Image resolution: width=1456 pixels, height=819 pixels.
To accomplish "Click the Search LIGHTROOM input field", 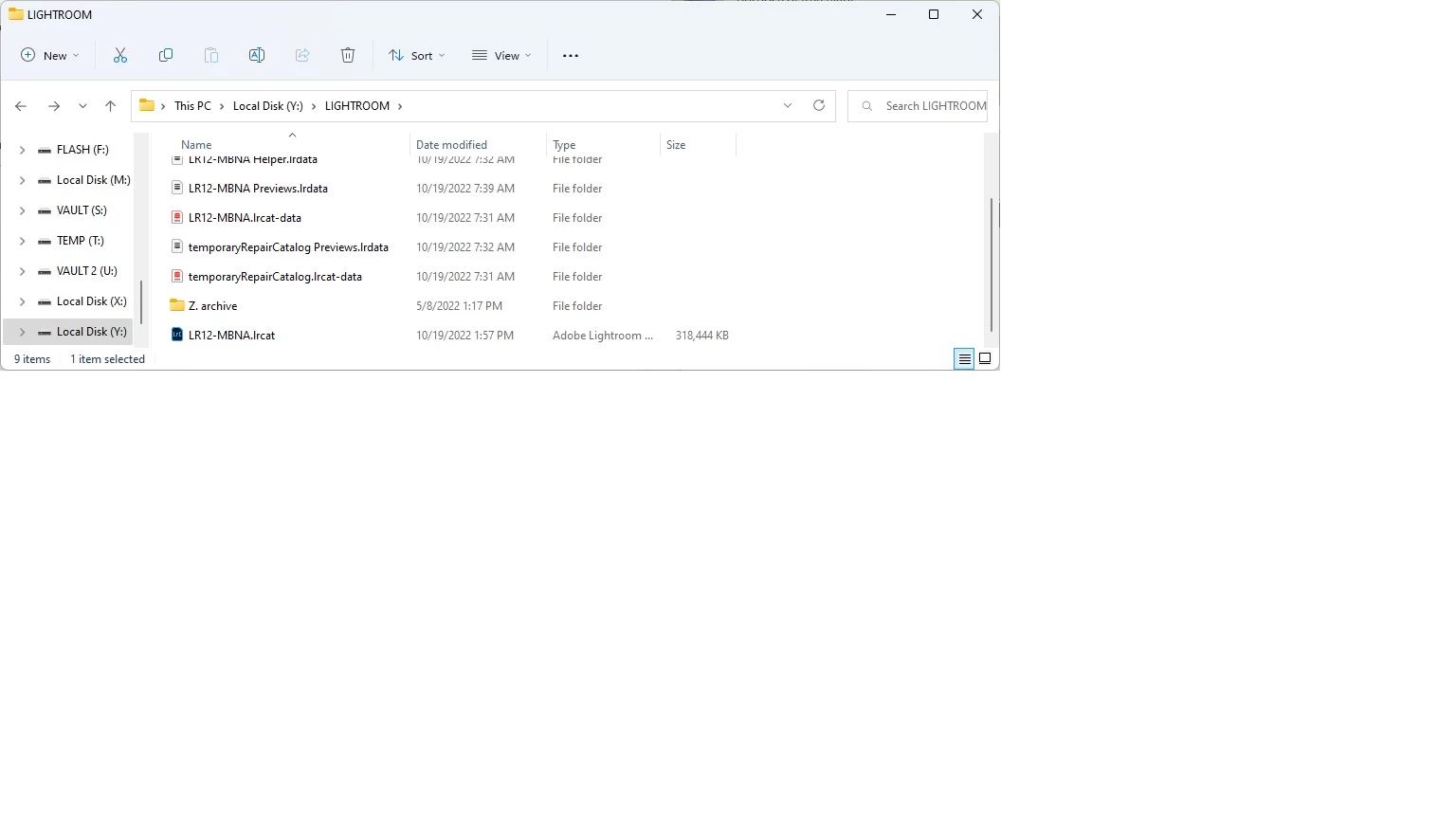I will tap(917, 106).
